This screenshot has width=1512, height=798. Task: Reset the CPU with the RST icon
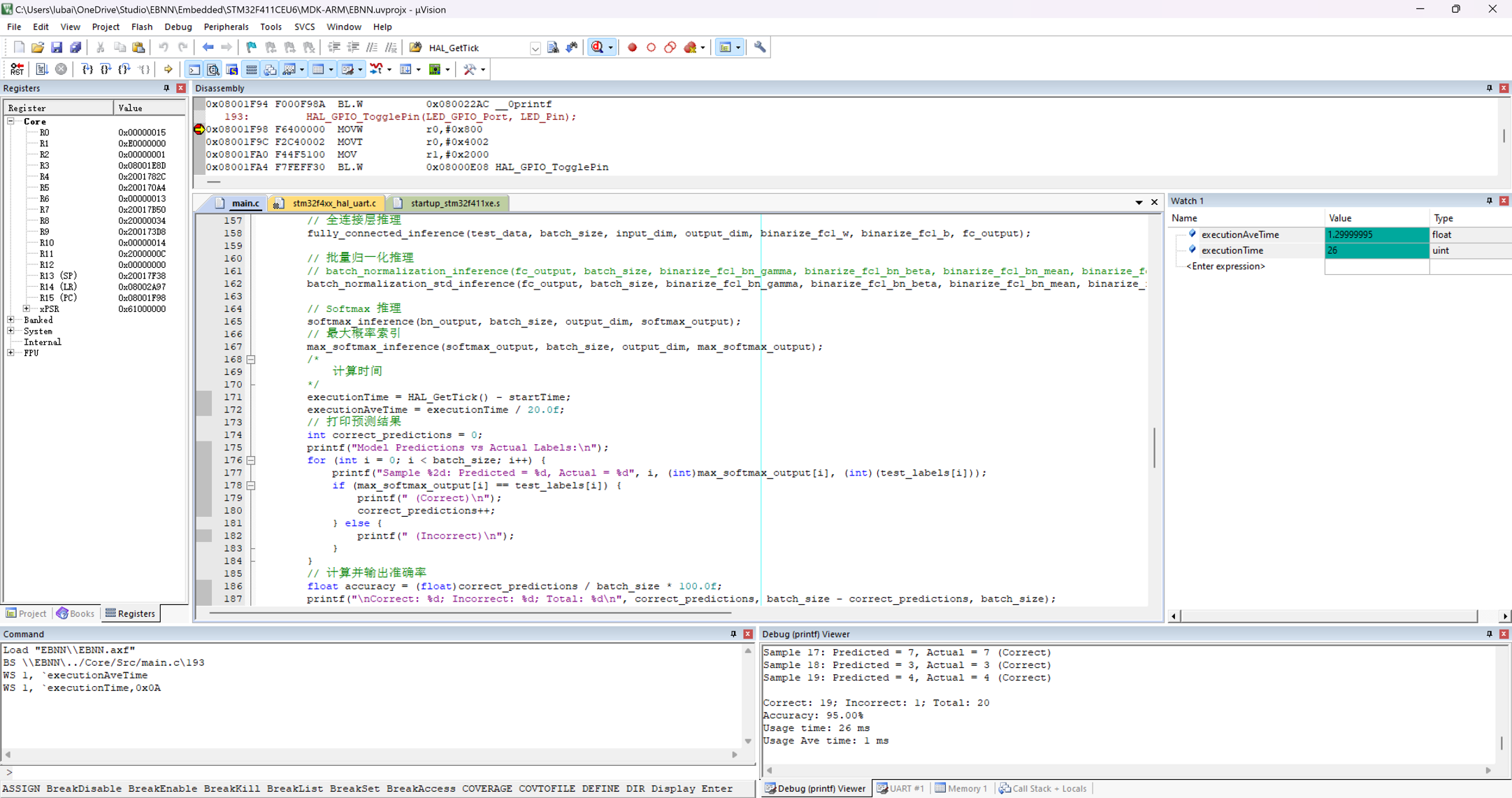pyautogui.click(x=17, y=69)
